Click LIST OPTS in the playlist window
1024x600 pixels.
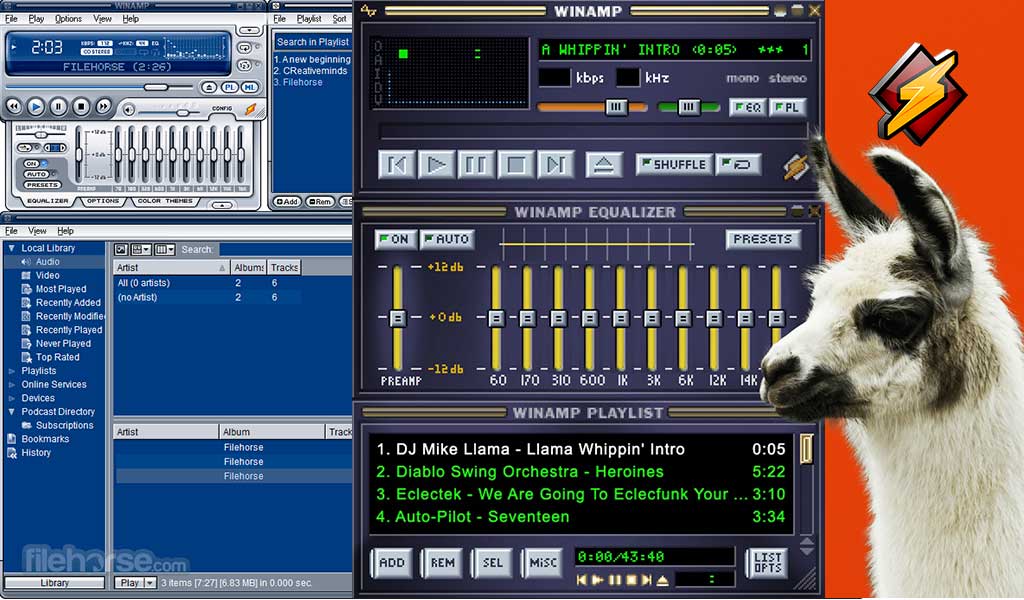(767, 563)
